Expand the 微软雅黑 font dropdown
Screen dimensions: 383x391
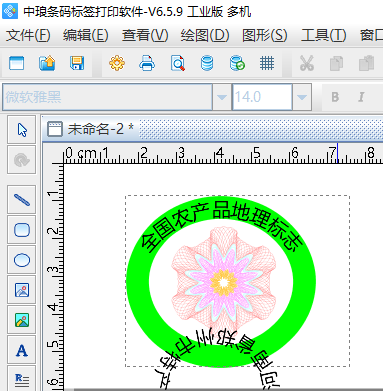click(222, 97)
